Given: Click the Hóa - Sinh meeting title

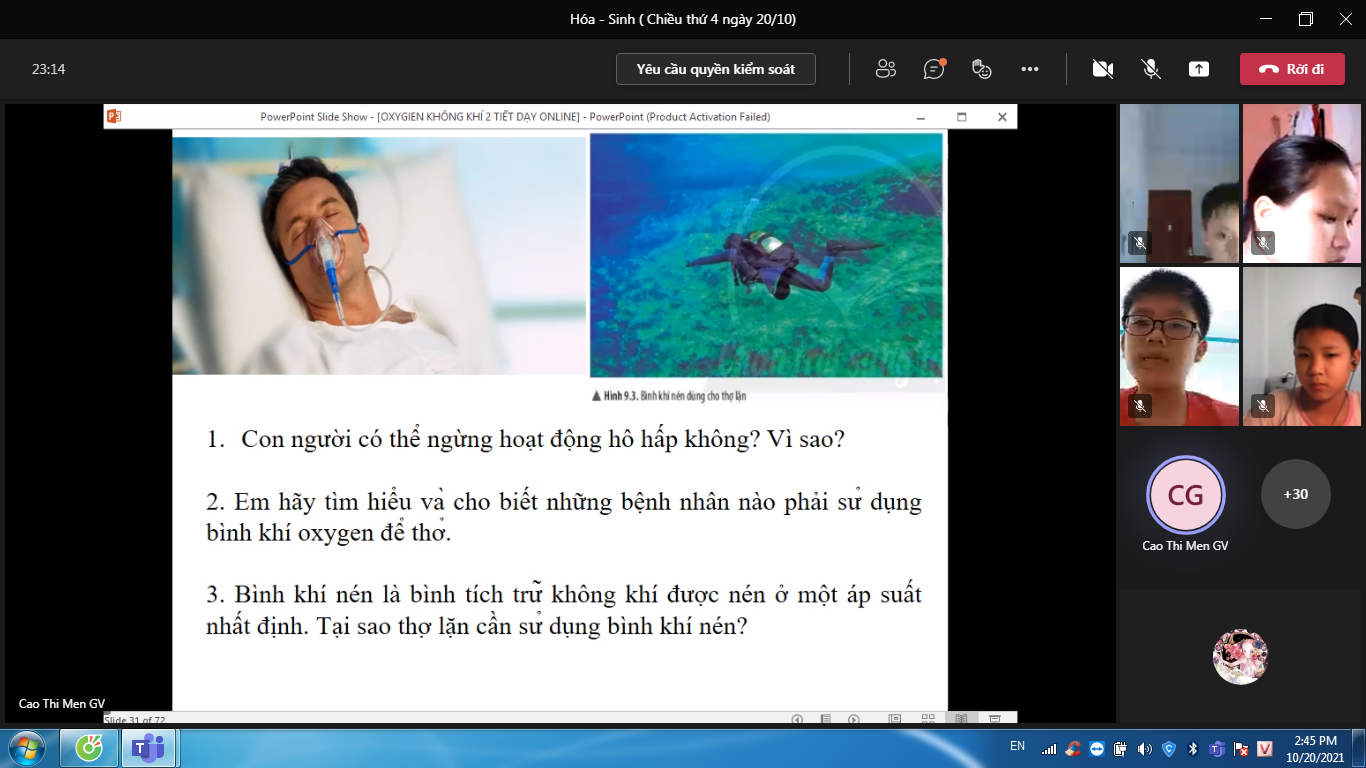Looking at the screenshot, I should pos(683,19).
